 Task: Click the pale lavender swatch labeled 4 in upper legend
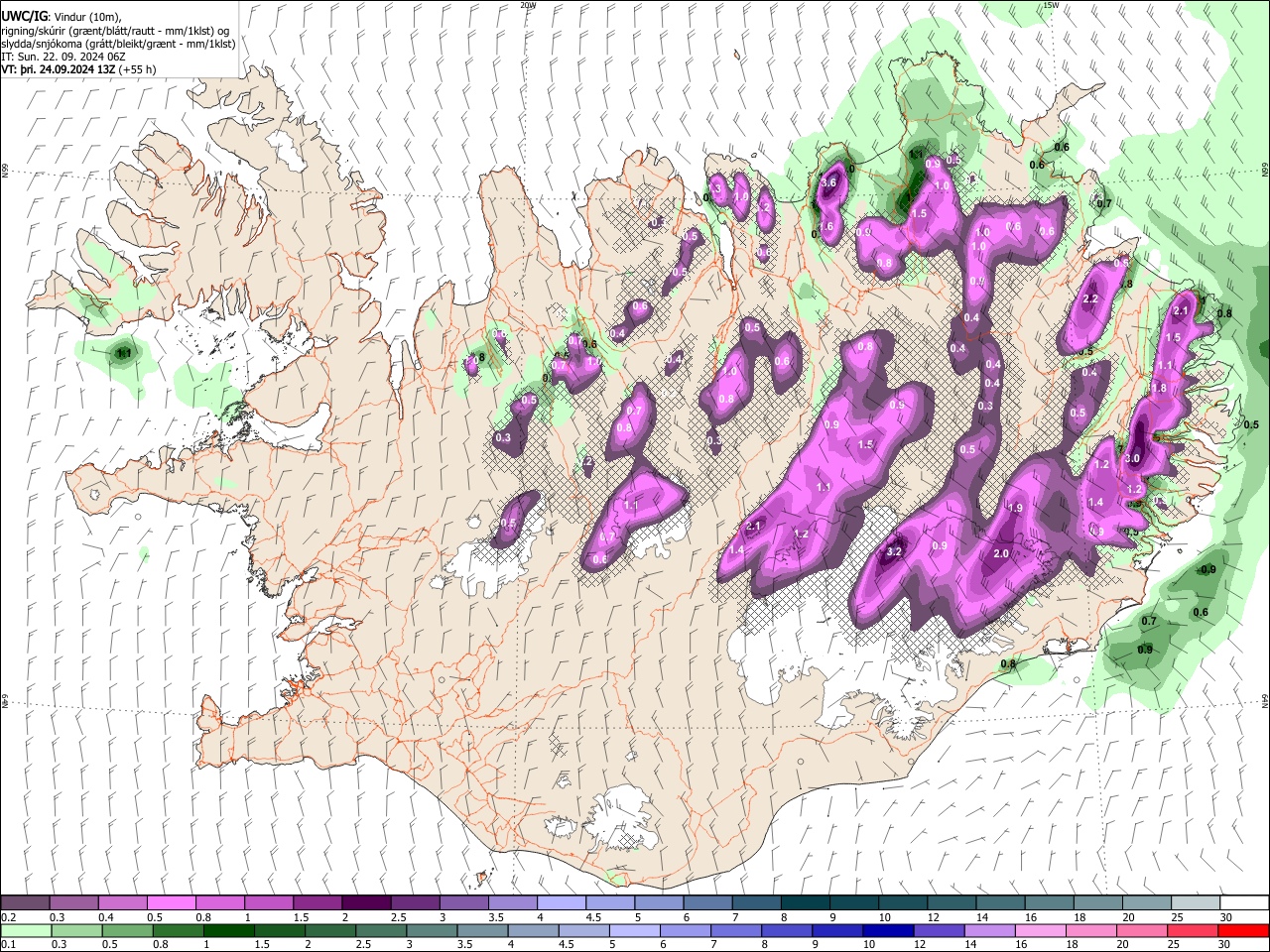(561, 903)
